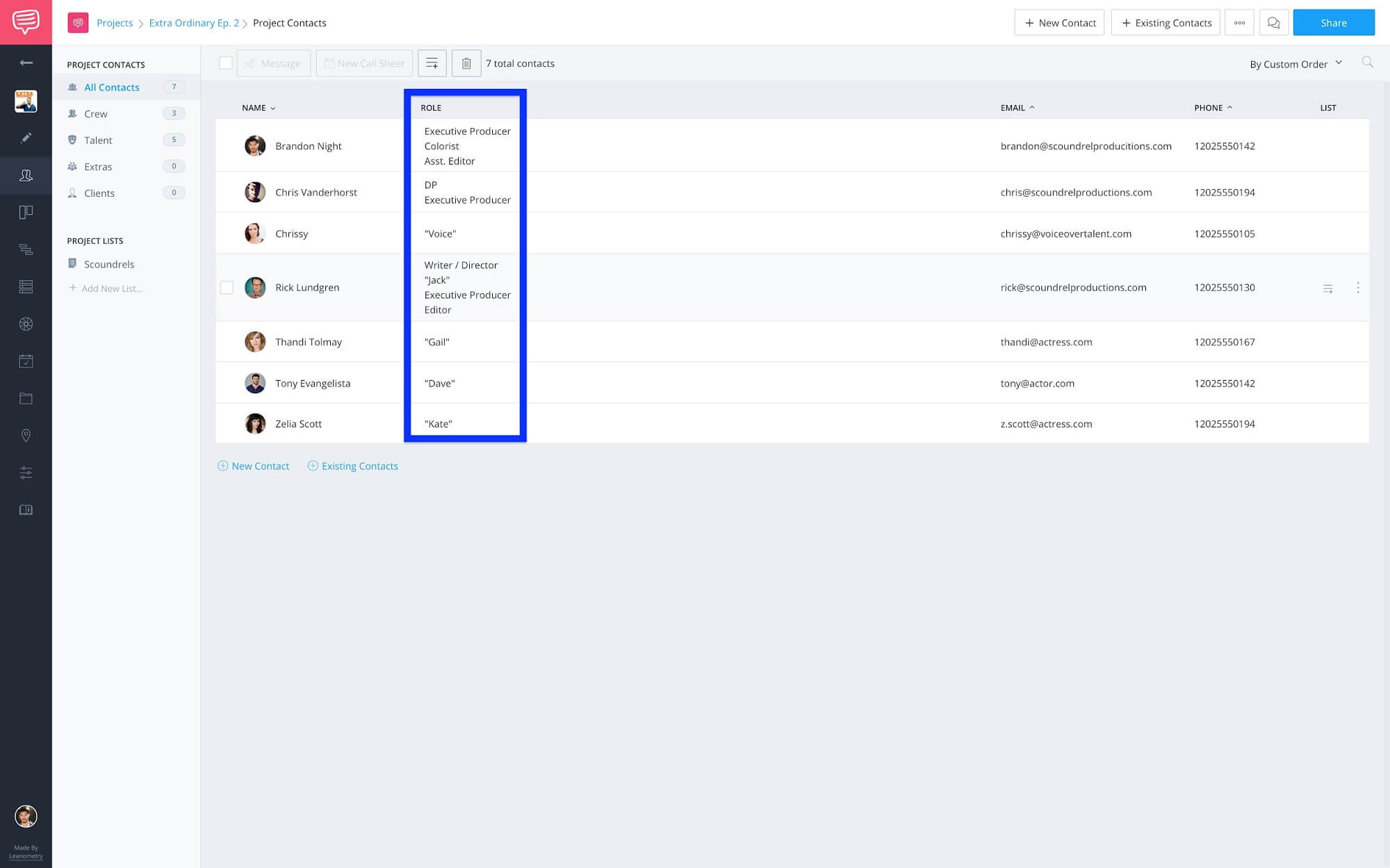Click the add-to-list toolbar icon
The image size is (1390, 868).
click(x=432, y=63)
